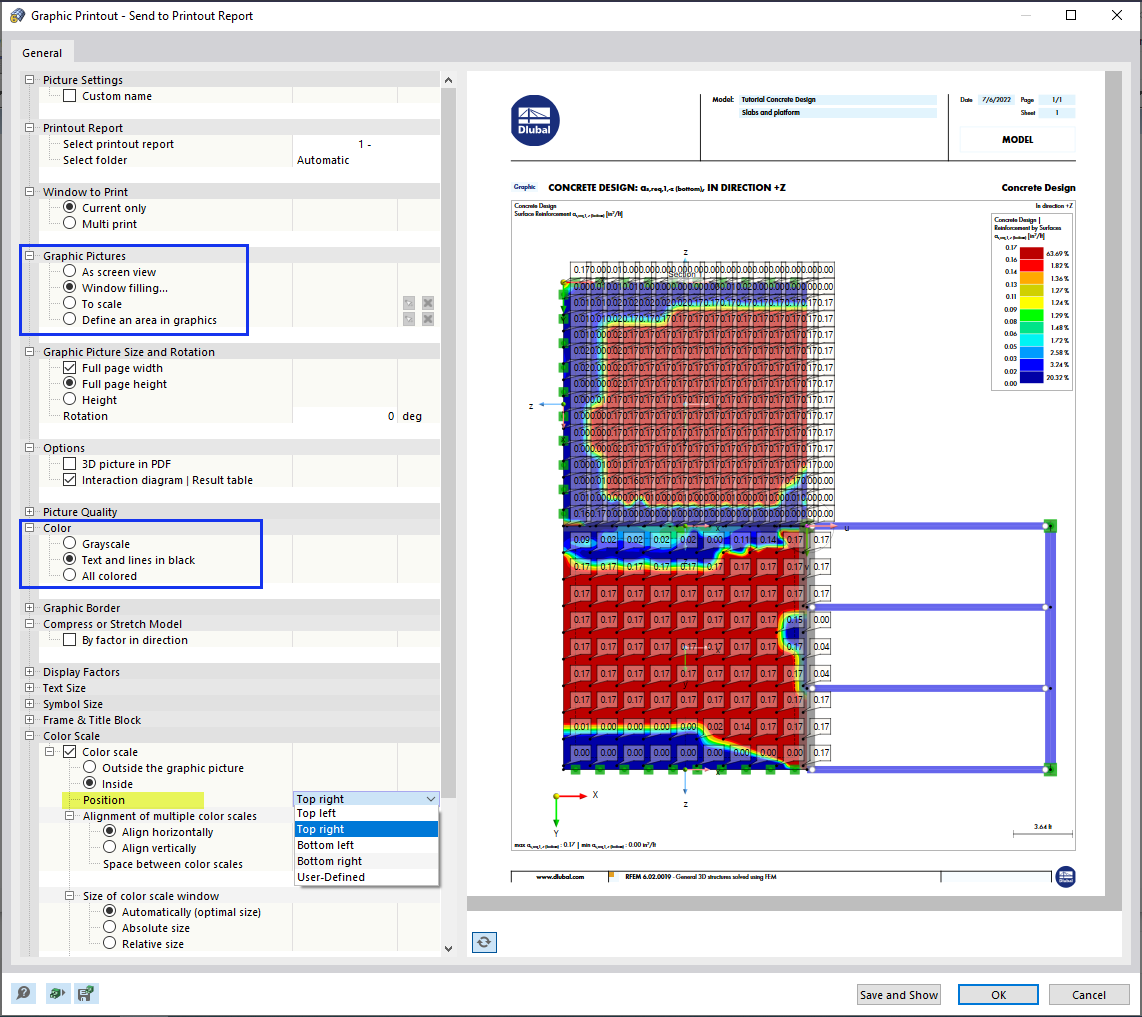Confirm the dialog with OK
The width and height of the screenshot is (1142, 1017).
click(998, 994)
